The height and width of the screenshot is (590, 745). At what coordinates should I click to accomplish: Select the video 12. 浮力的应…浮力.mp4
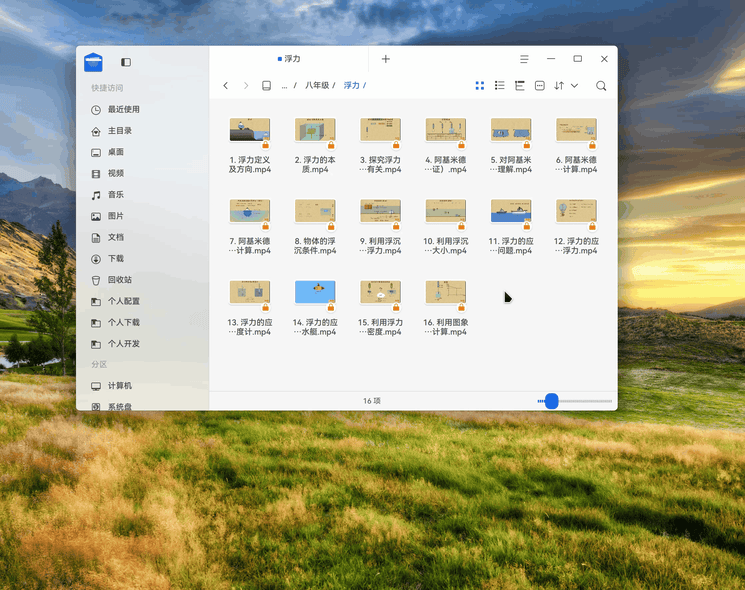[576, 227]
